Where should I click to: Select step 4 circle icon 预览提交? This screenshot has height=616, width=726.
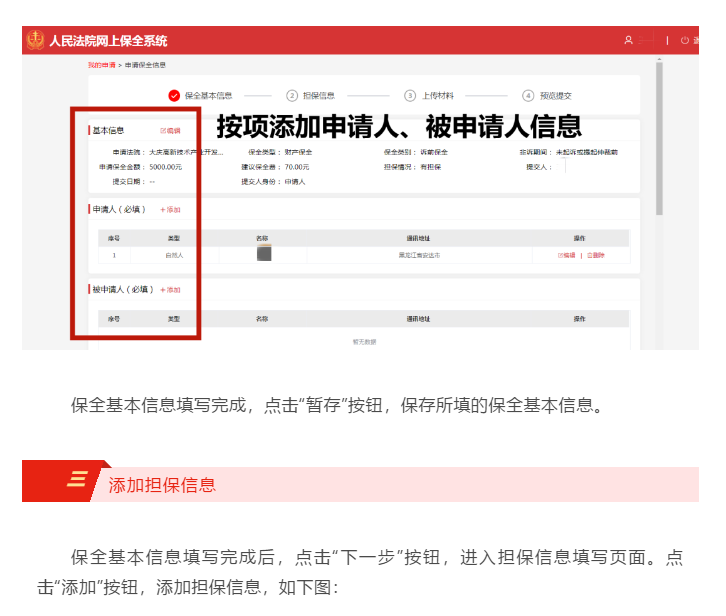528,96
